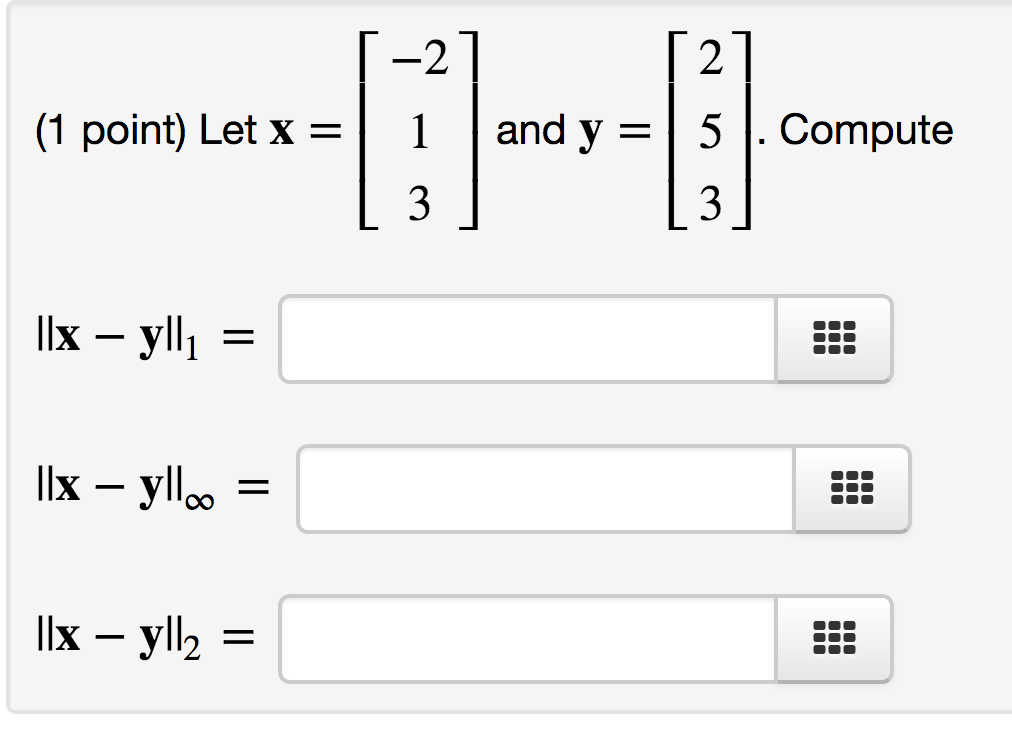Screen dimensions: 1012x732
Task: Click the 1 entry of vector x
Action: 420,131
